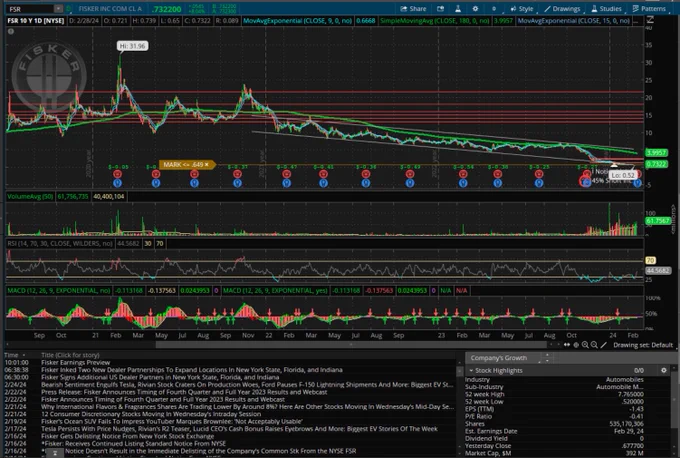Click the first MACD (12, 26, 9, EXPONENTIAL, no) label
The image size is (680, 458).
tap(59, 291)
